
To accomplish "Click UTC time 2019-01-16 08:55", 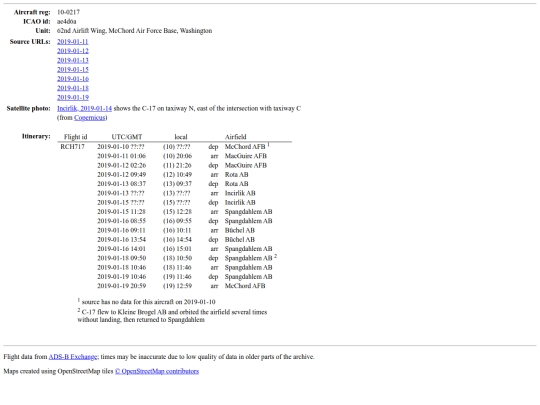I will click(x=122, y=221).
